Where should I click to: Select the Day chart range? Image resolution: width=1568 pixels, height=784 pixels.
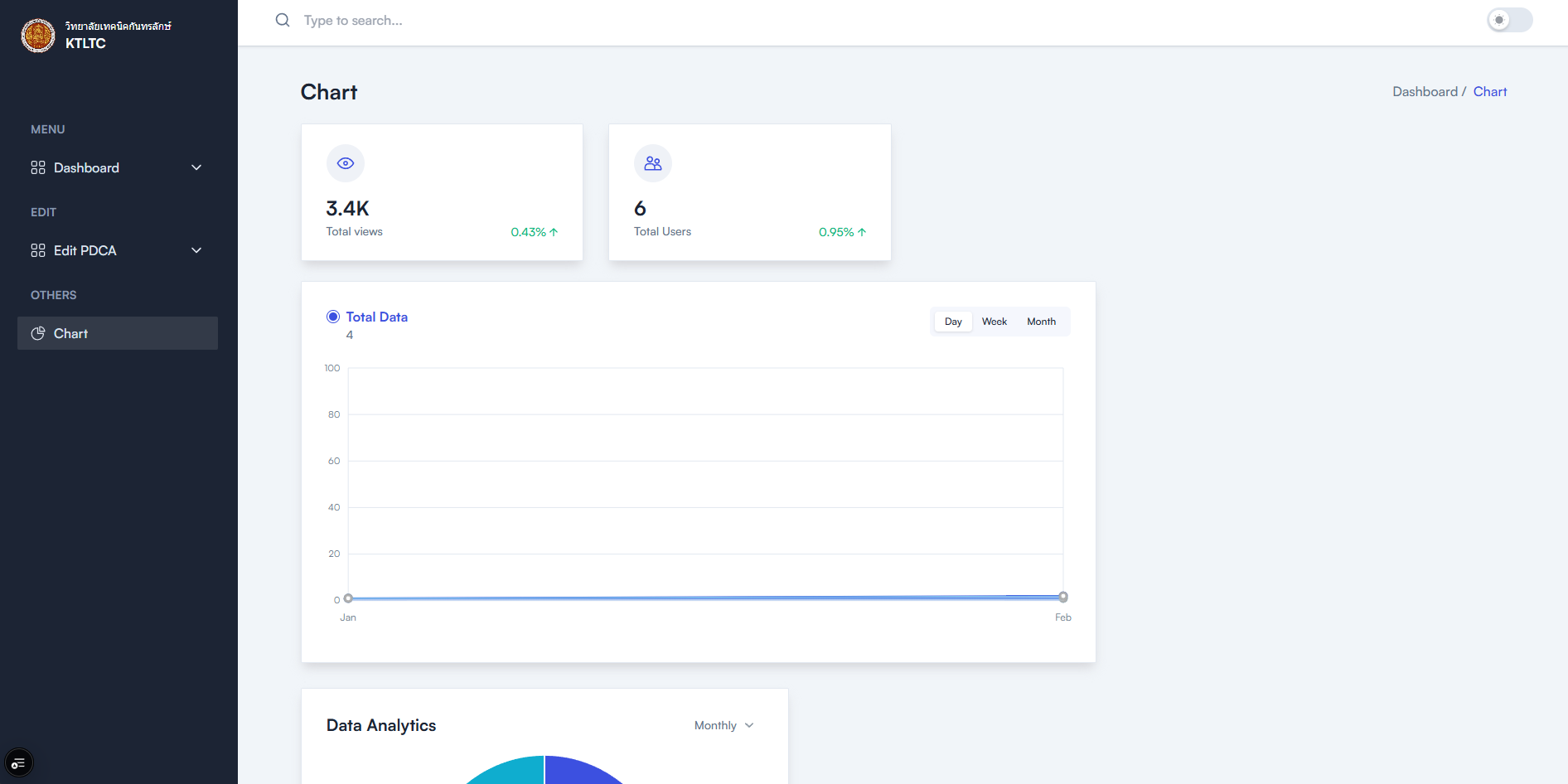tap(953, 322)
